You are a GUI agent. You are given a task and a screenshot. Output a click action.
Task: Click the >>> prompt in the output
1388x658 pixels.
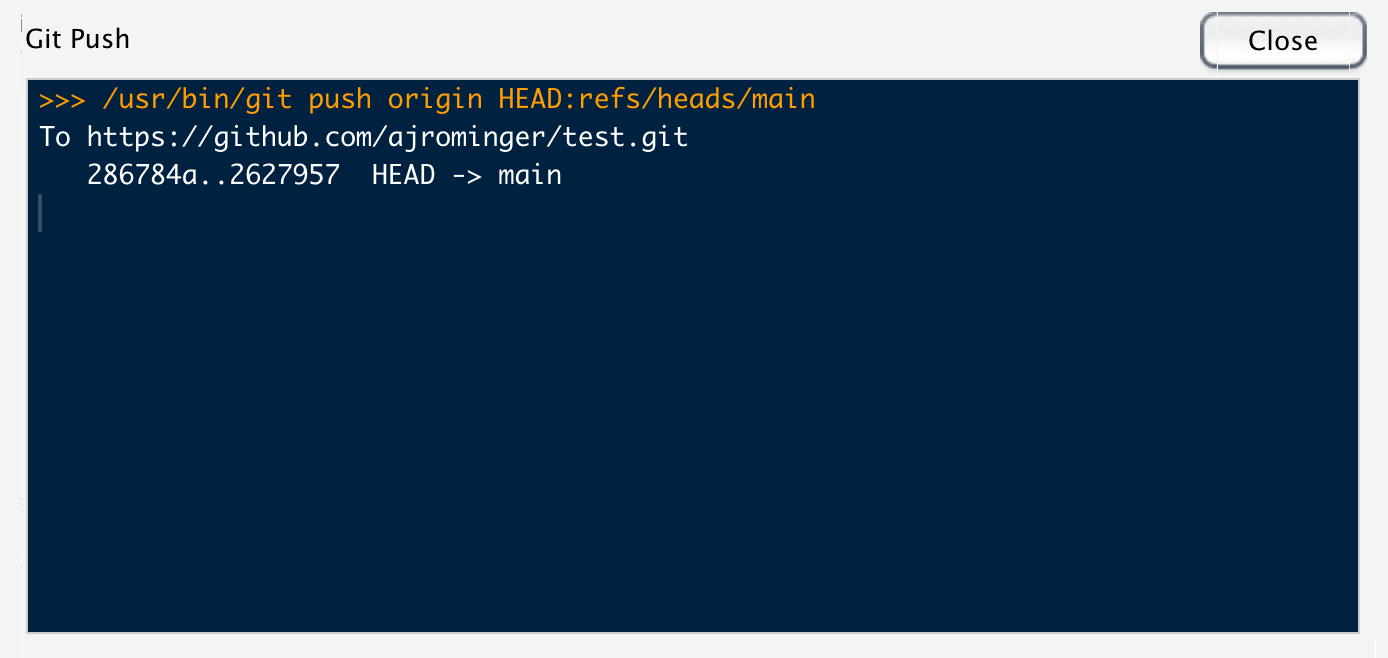pos(62,99)
